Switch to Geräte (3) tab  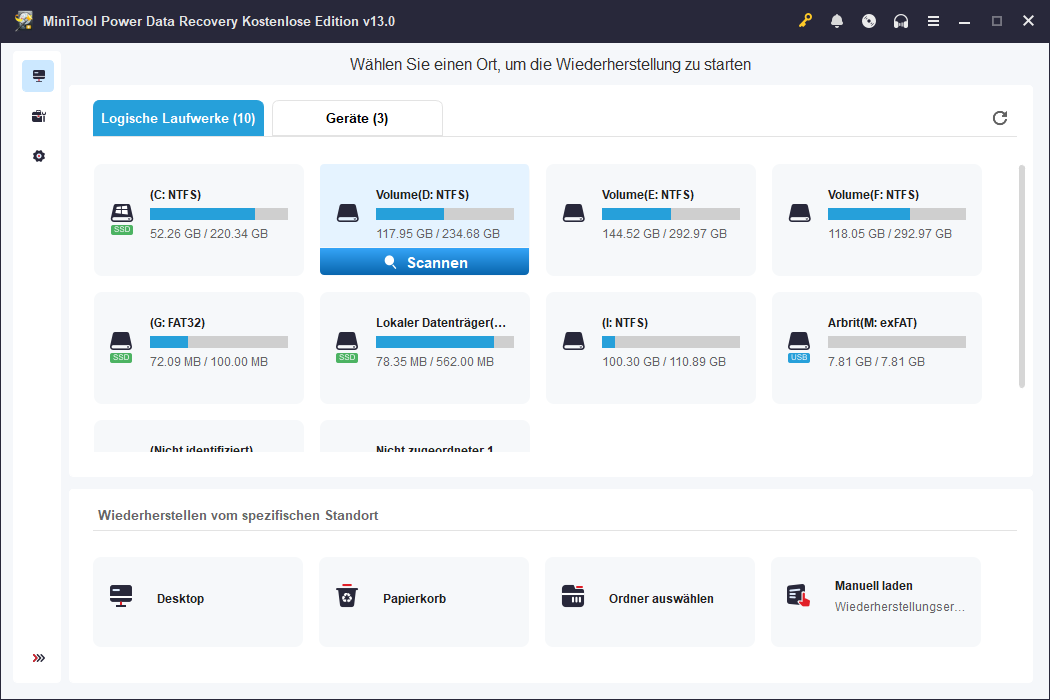[357, 118]
